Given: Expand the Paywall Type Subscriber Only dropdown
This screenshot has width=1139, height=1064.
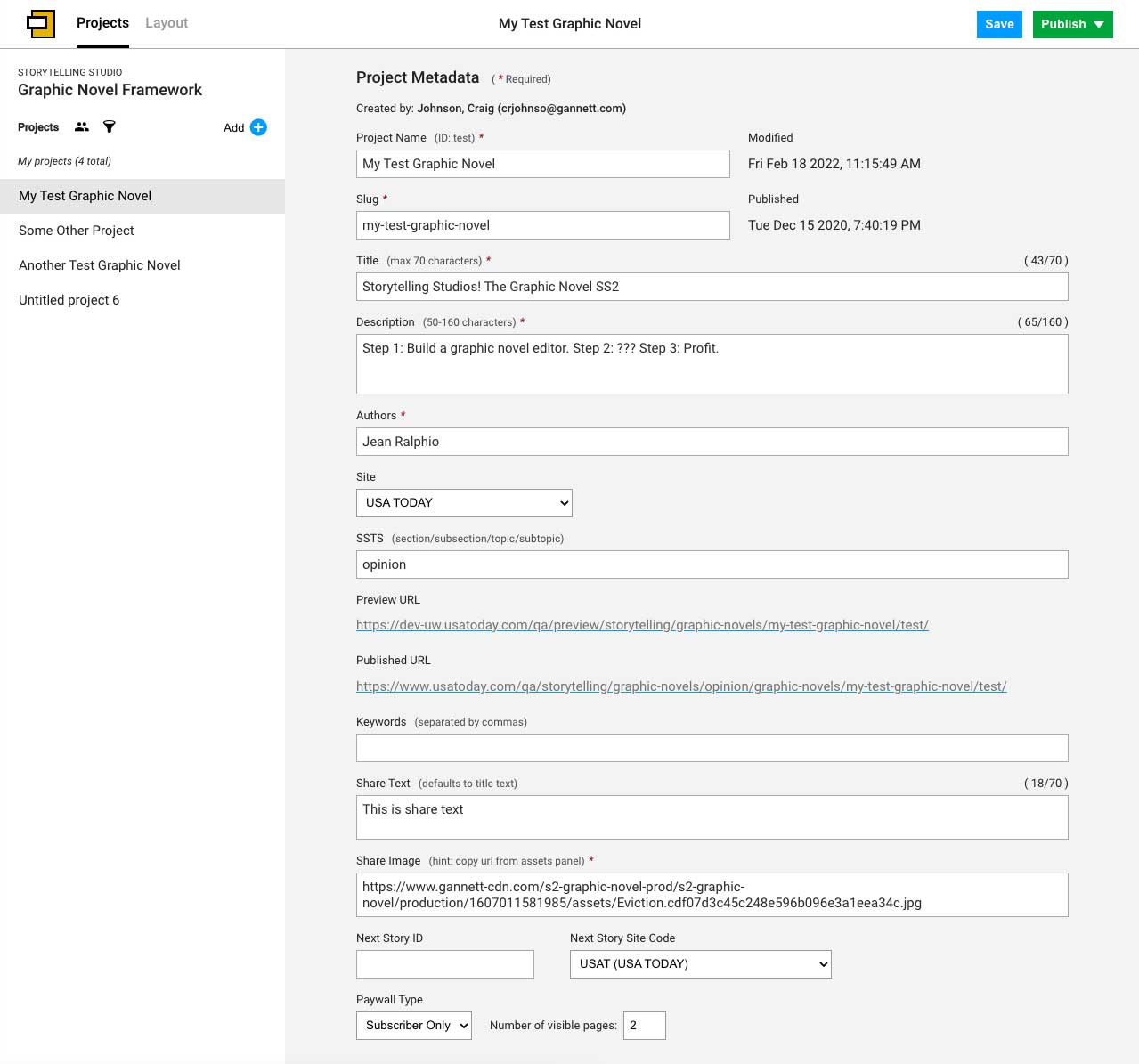Looking at the screenshot, I should coord(413,1026).
